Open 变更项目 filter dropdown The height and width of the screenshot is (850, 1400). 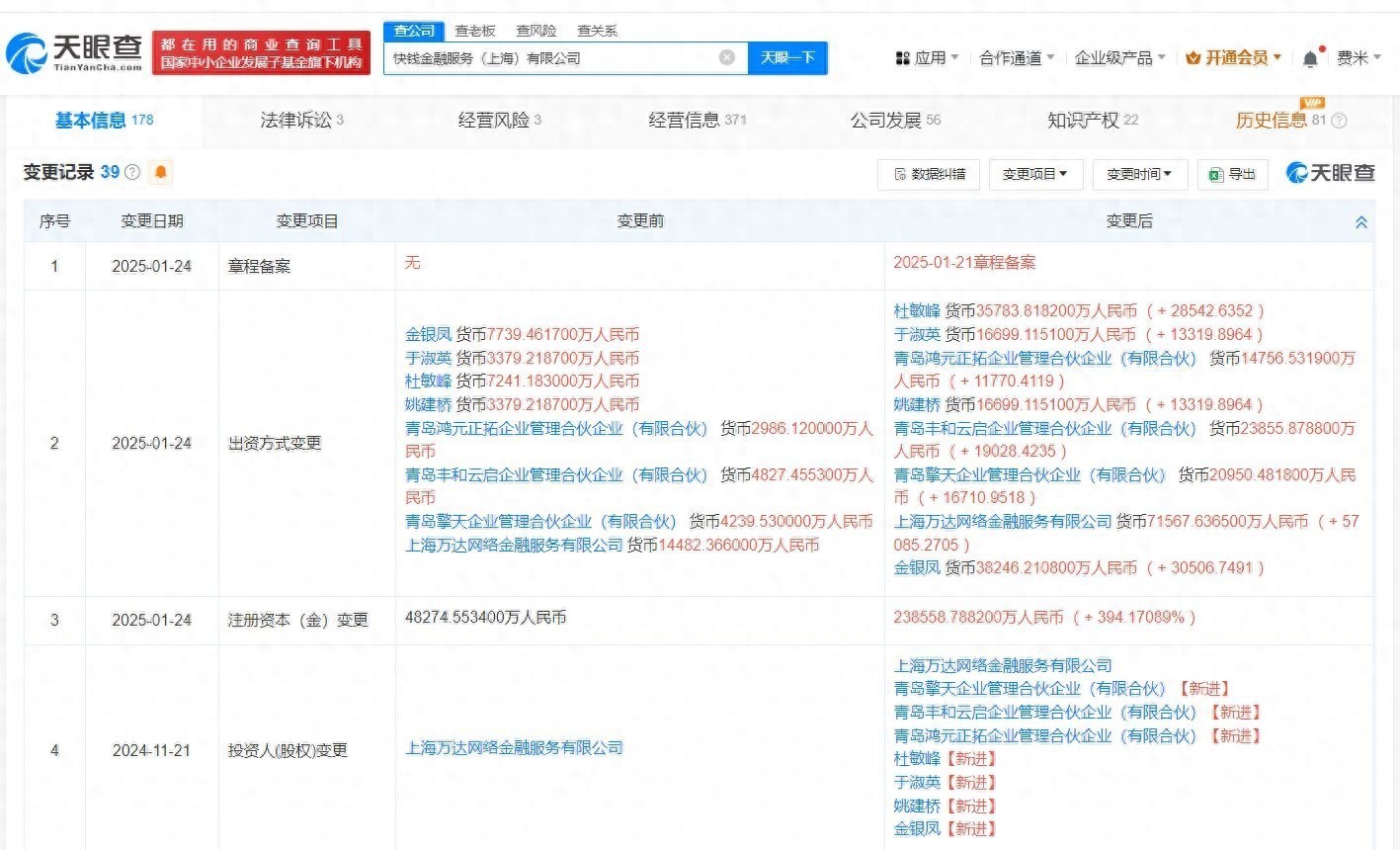click(x=1034, y=174)
